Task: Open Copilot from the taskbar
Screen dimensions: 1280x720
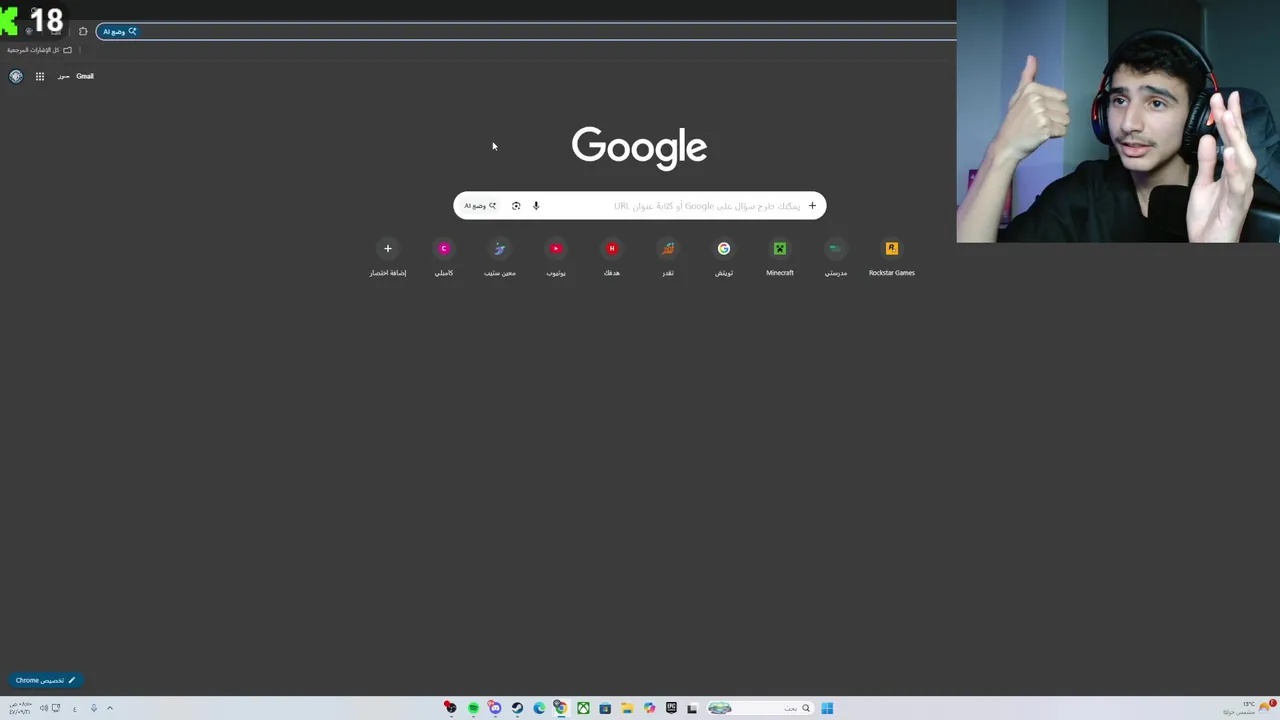Action: click(x=649, y=708)
